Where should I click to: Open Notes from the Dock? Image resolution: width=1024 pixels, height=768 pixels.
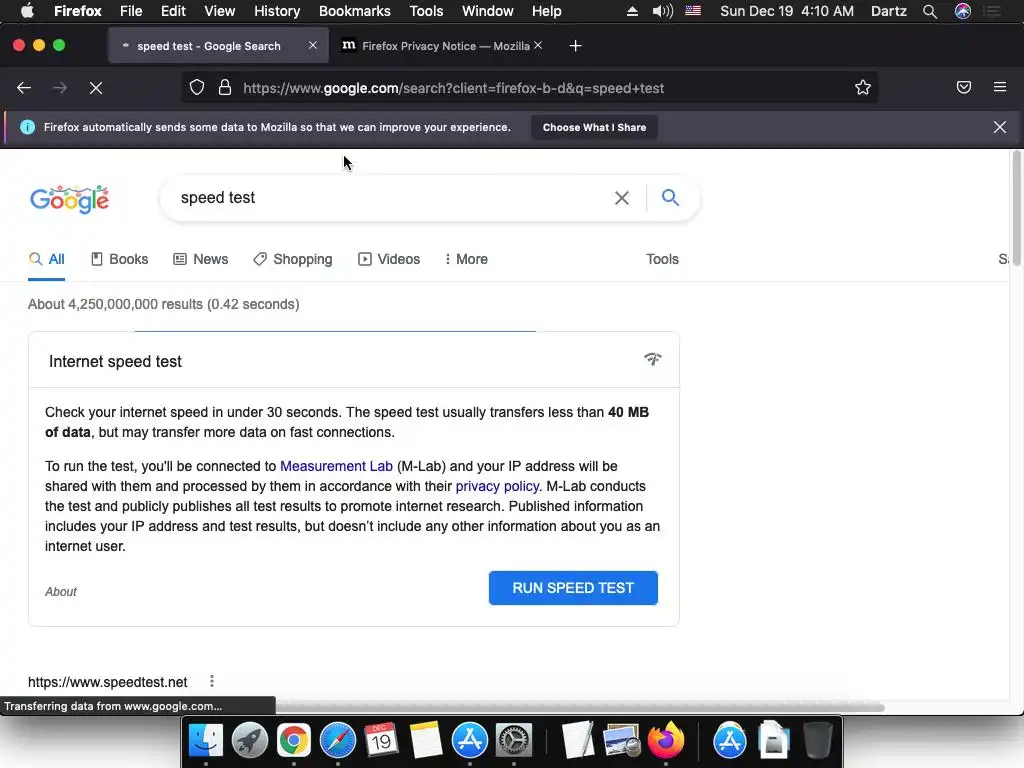426,740
